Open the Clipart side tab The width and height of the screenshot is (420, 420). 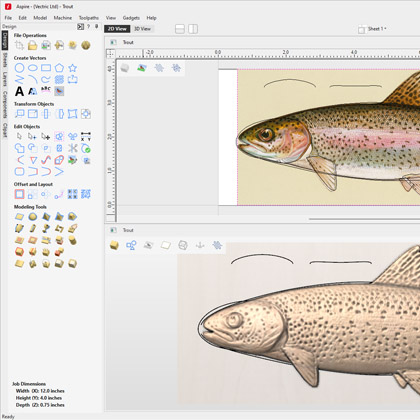[5, 130]
